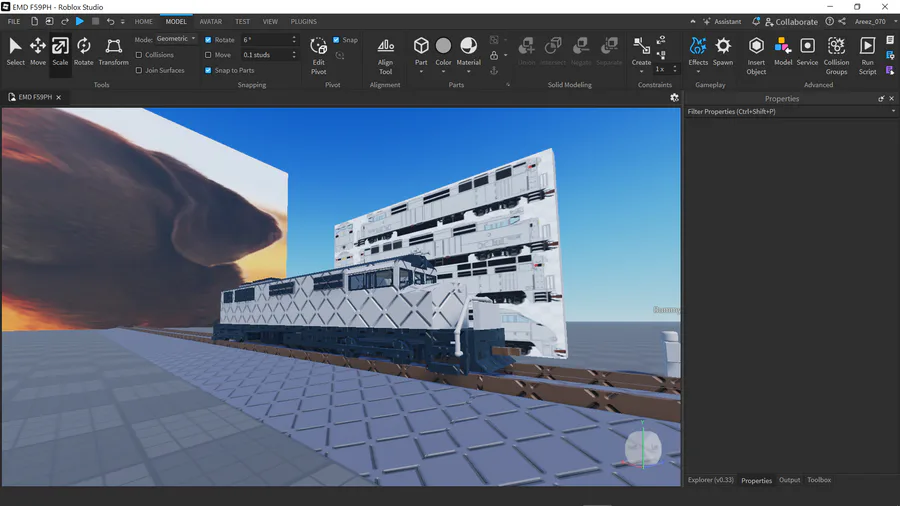900x506 pixels.
Task: Open the help question-mark icon
Action: [829, 21]
